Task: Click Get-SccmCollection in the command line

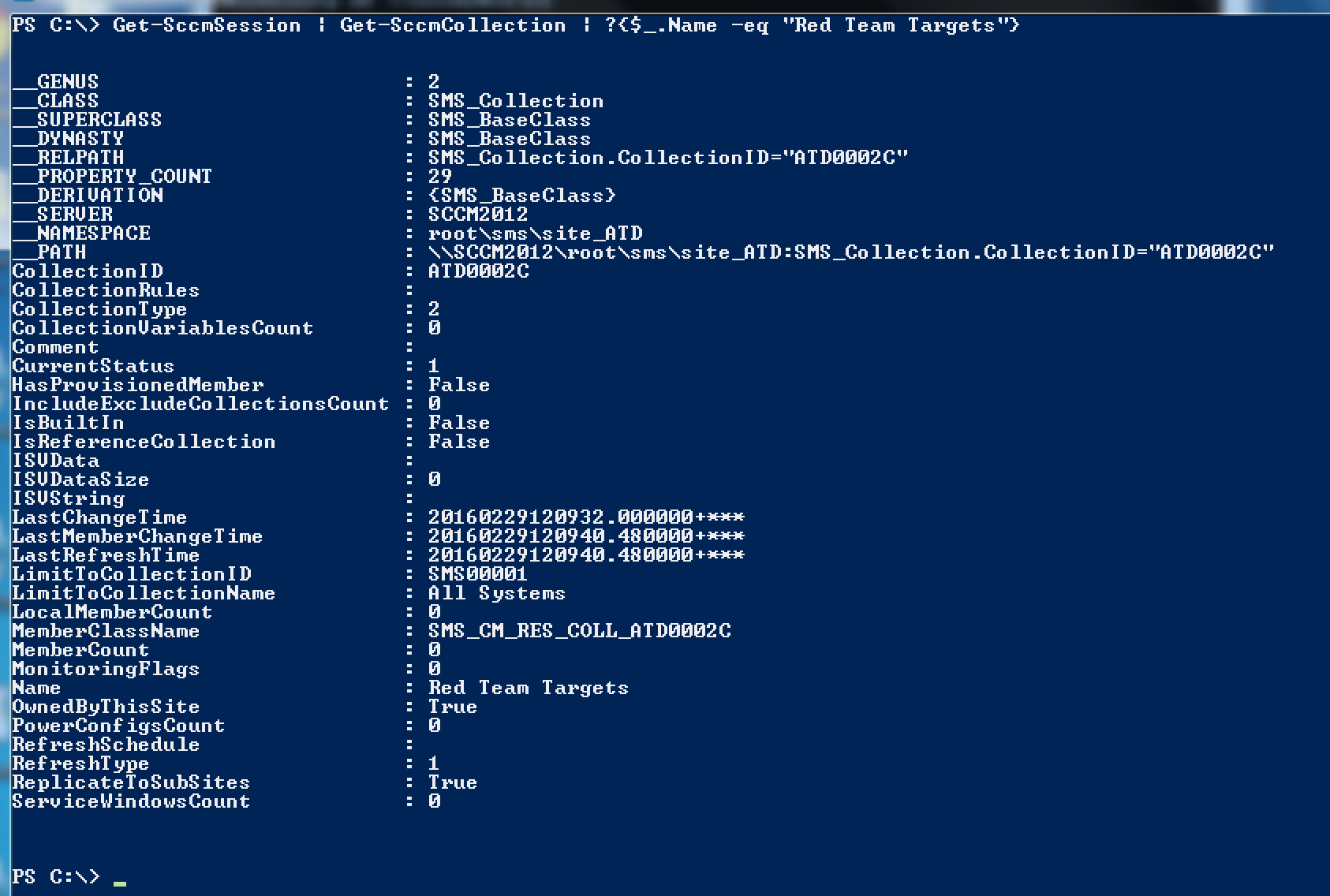Action: (x=453, y=25)
